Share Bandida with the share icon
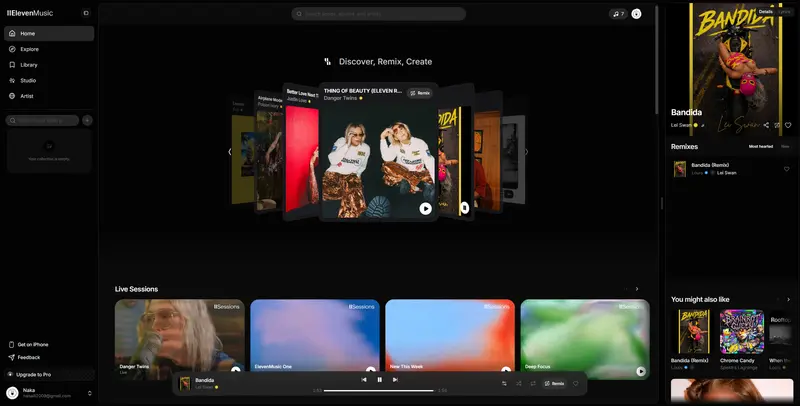The image size is (800, 406). 766,125
